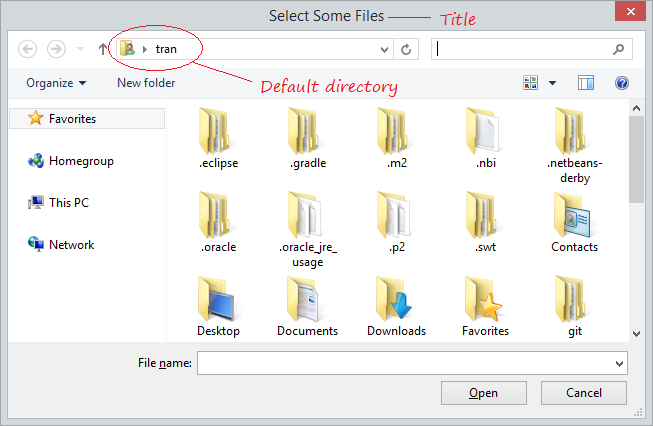Select the Favorites folder in file list

pos(485,306)
